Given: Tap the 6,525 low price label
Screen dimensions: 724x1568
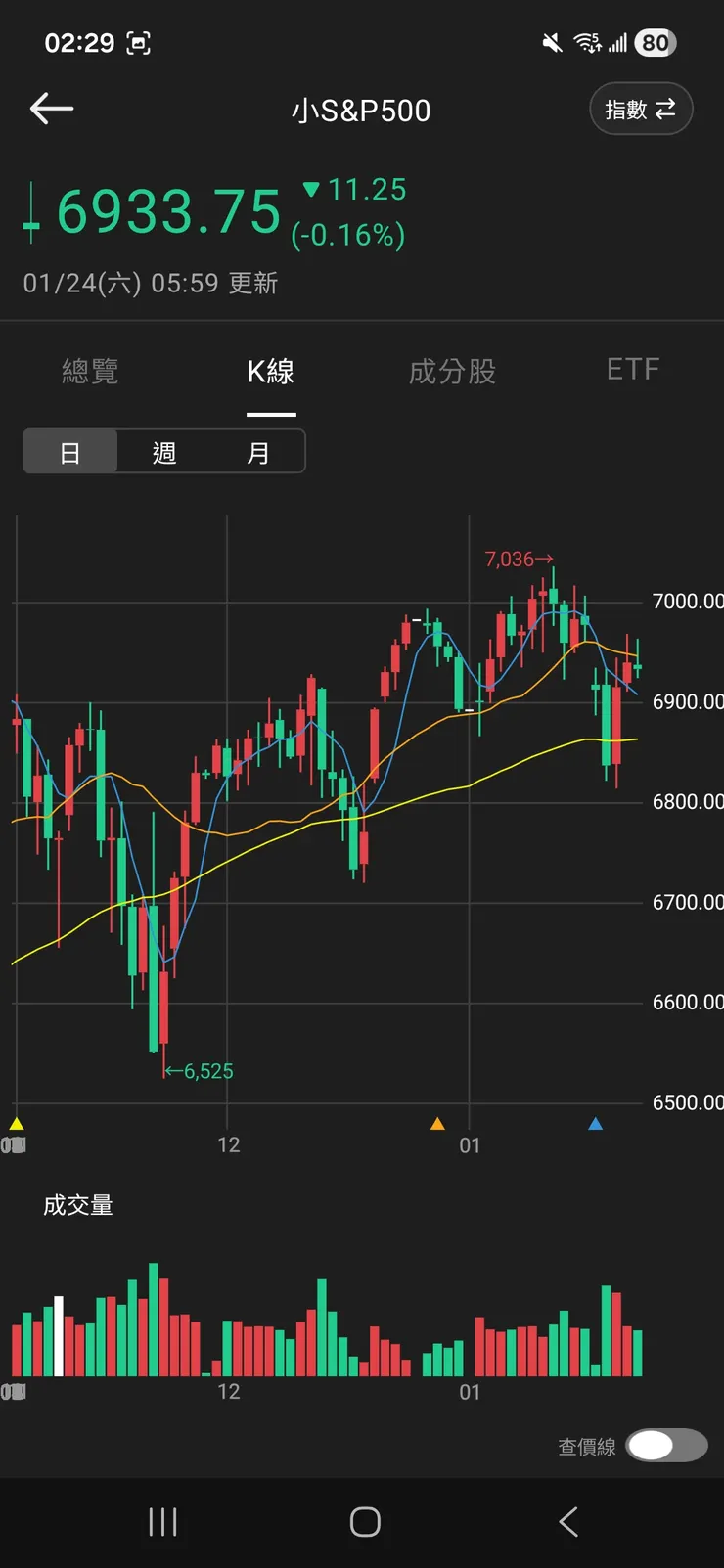Looking at the screenshot, I should coord(207,1071).
